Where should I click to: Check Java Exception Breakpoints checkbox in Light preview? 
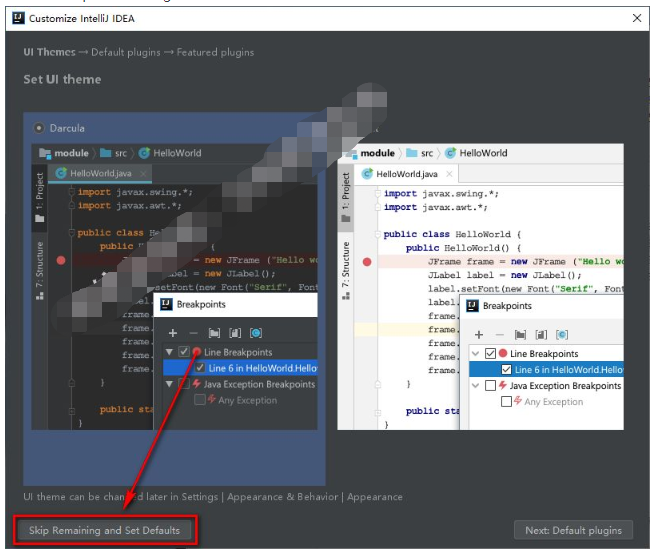[490, 385]
